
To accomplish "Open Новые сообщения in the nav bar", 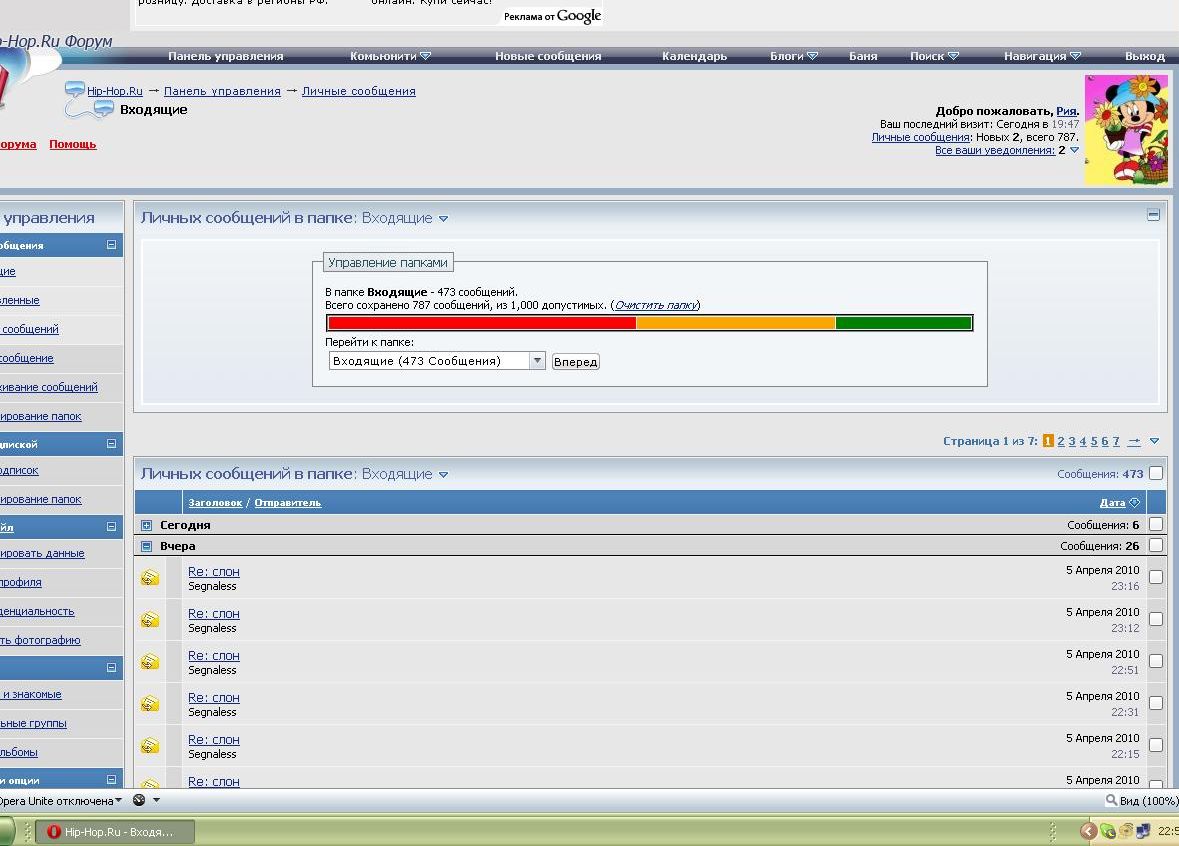I will click(548, 56).
